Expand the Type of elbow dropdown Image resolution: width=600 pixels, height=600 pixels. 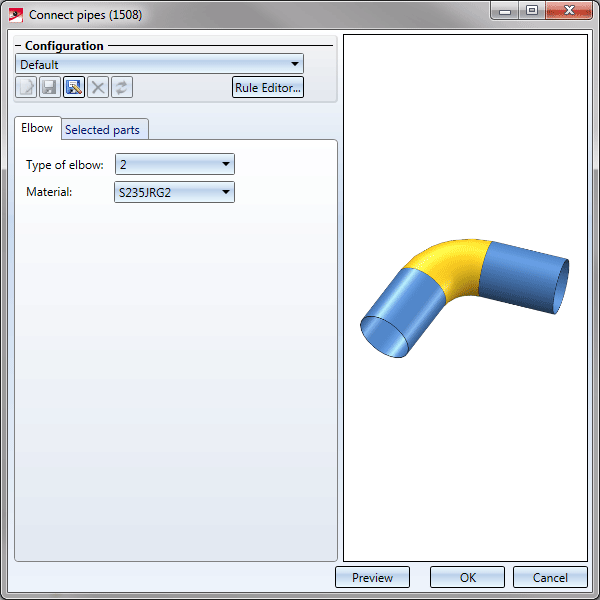point(174,164)
